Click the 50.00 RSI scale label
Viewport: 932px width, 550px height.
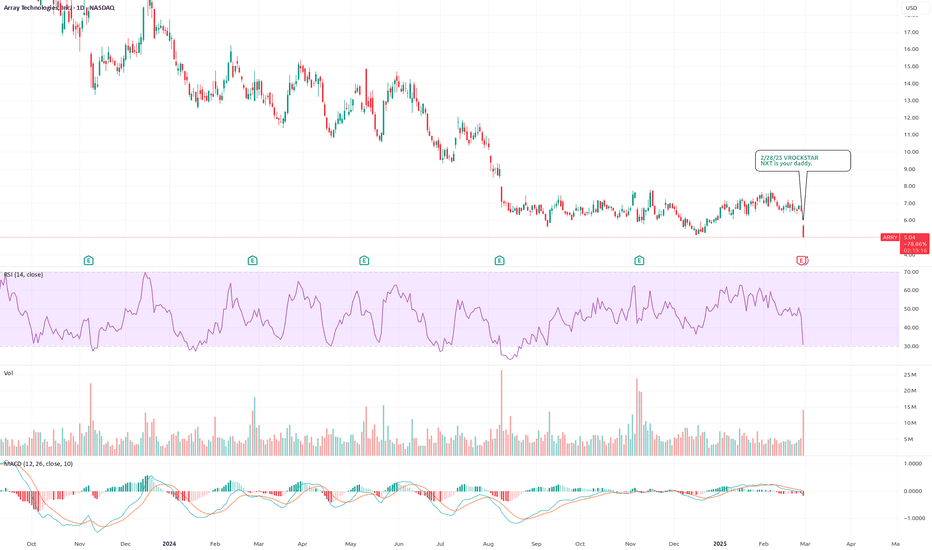[x=911, y=309]
